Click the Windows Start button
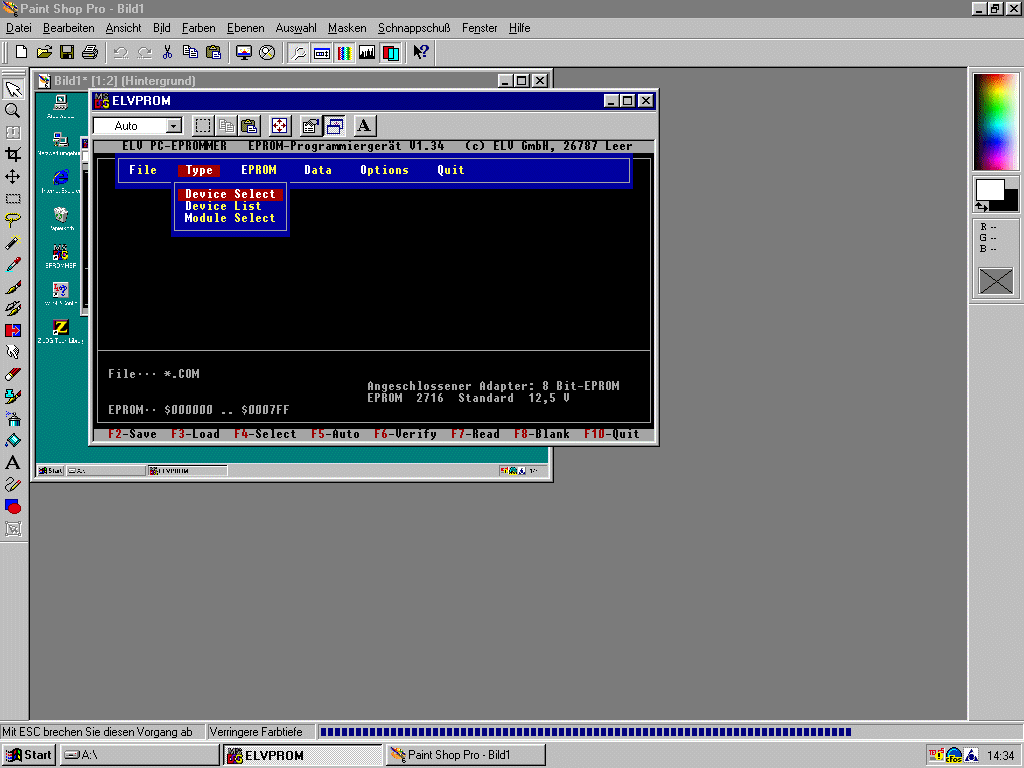 28,755
